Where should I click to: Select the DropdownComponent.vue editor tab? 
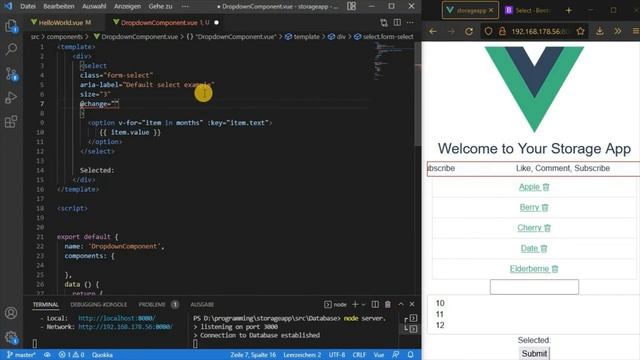pos(160,22)
